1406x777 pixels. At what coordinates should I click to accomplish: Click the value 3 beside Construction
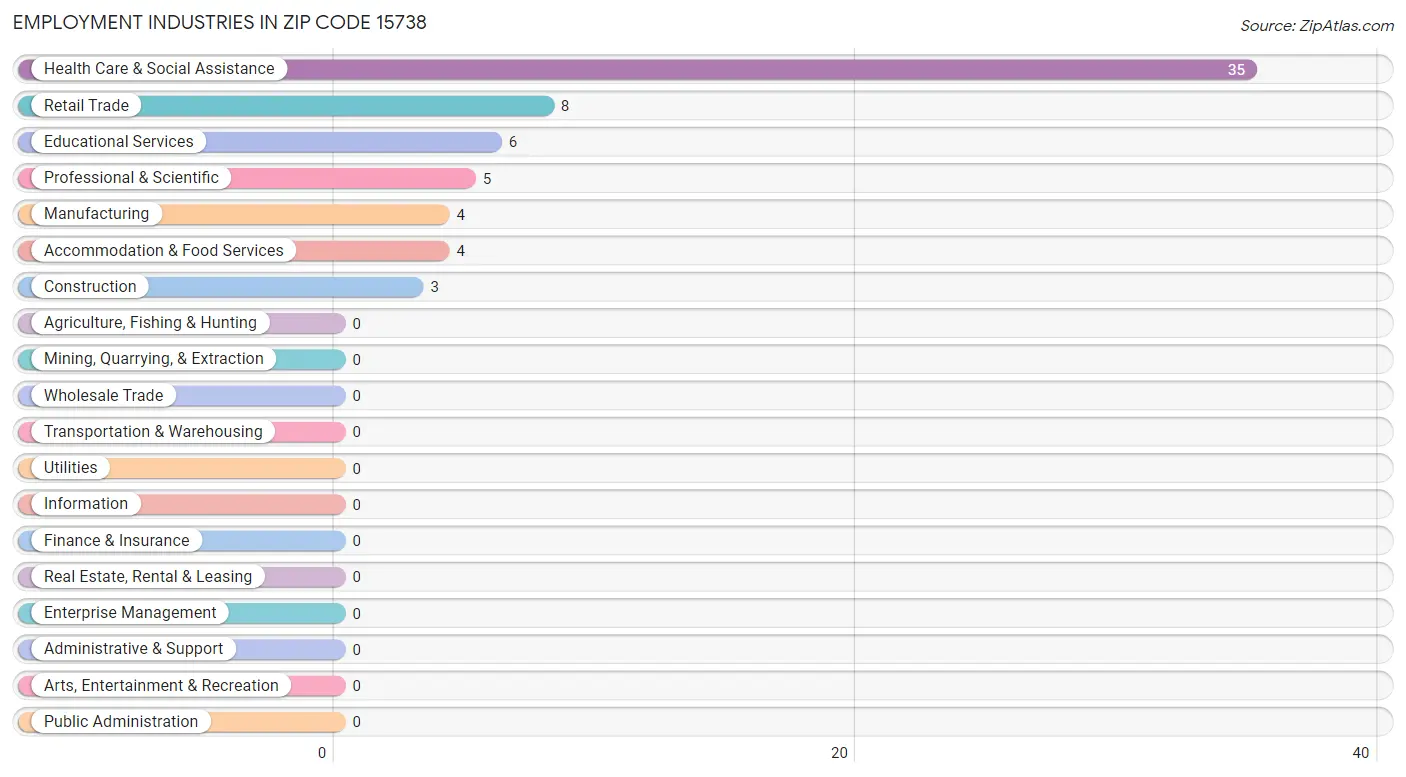tap(435, 287)
